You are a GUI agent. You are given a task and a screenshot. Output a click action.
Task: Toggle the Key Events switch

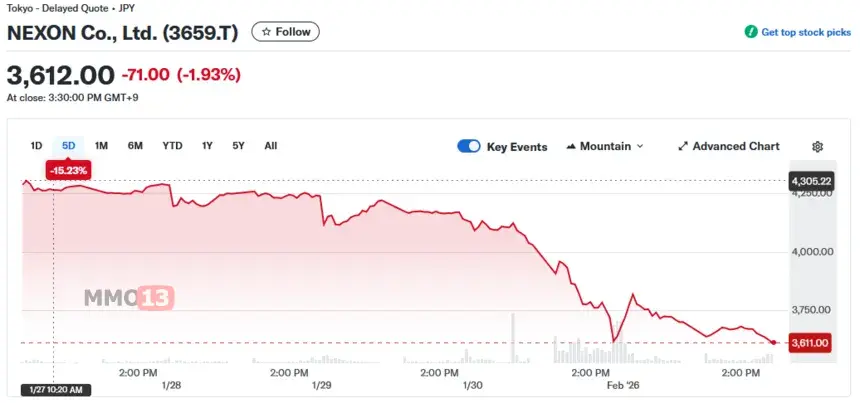point(469,146)
